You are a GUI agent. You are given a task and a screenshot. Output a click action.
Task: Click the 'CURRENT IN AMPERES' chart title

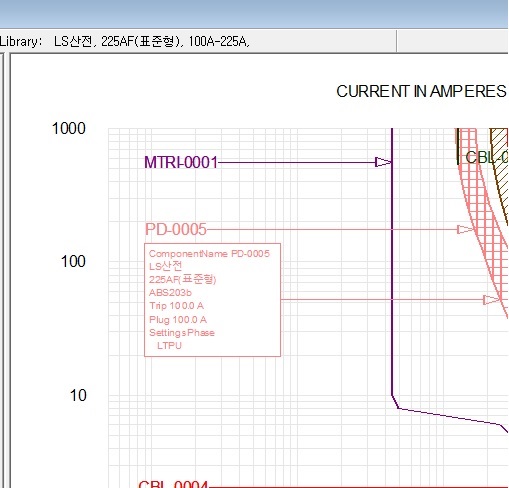tap(421, 91)
